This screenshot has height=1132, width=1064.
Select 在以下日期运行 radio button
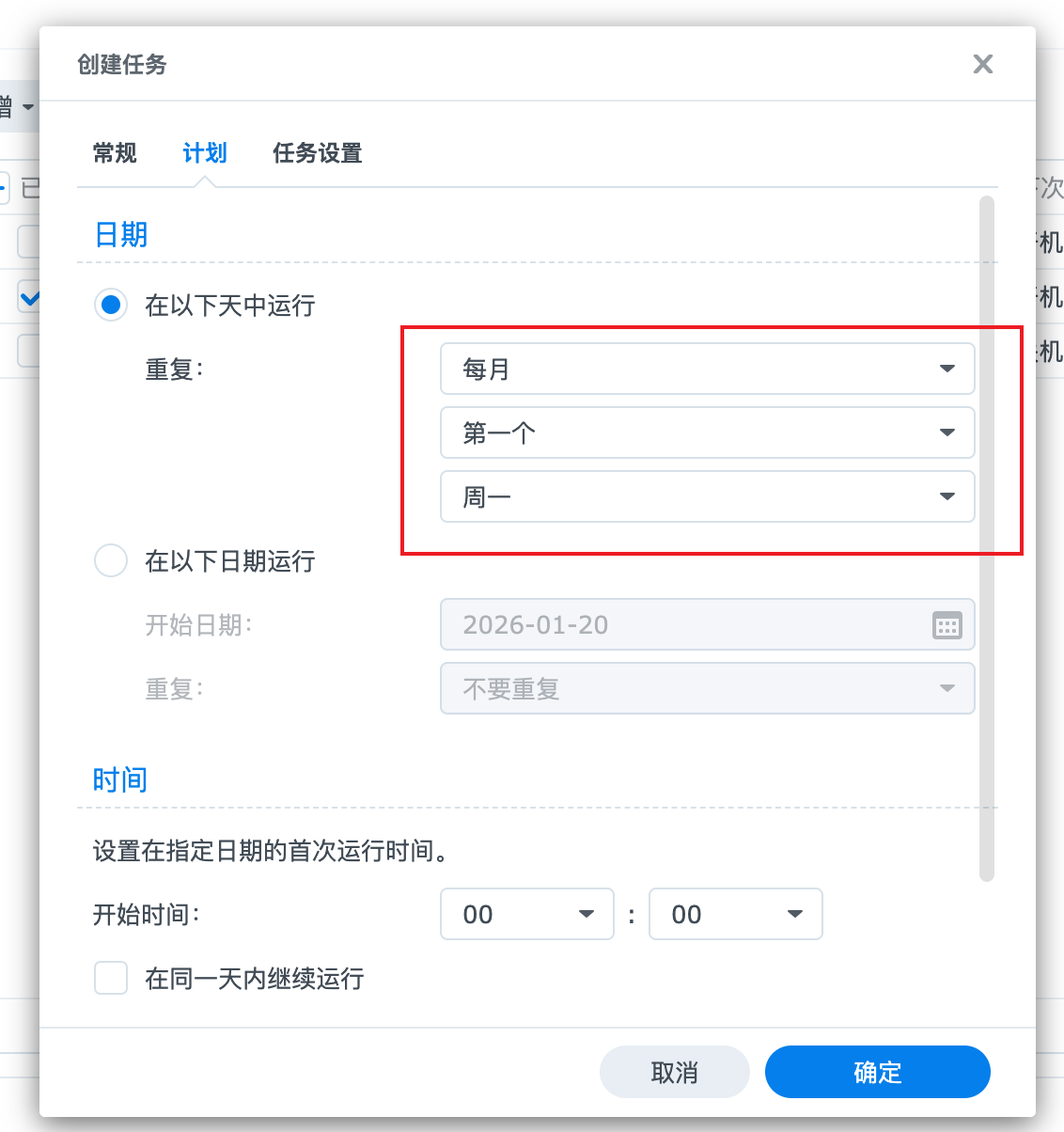click(111, 560)
